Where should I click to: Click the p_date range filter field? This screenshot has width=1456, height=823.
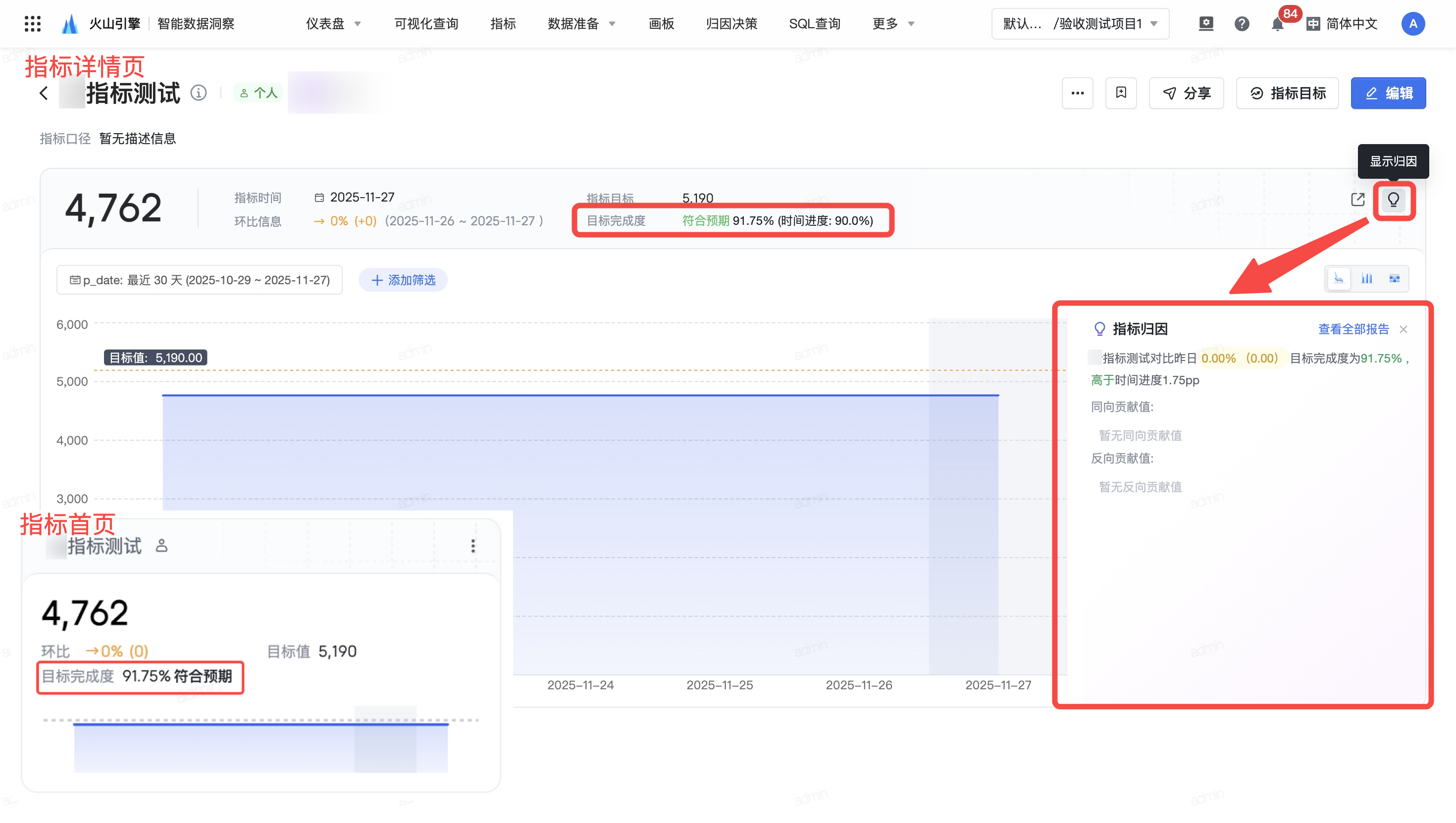pos(200,280)
